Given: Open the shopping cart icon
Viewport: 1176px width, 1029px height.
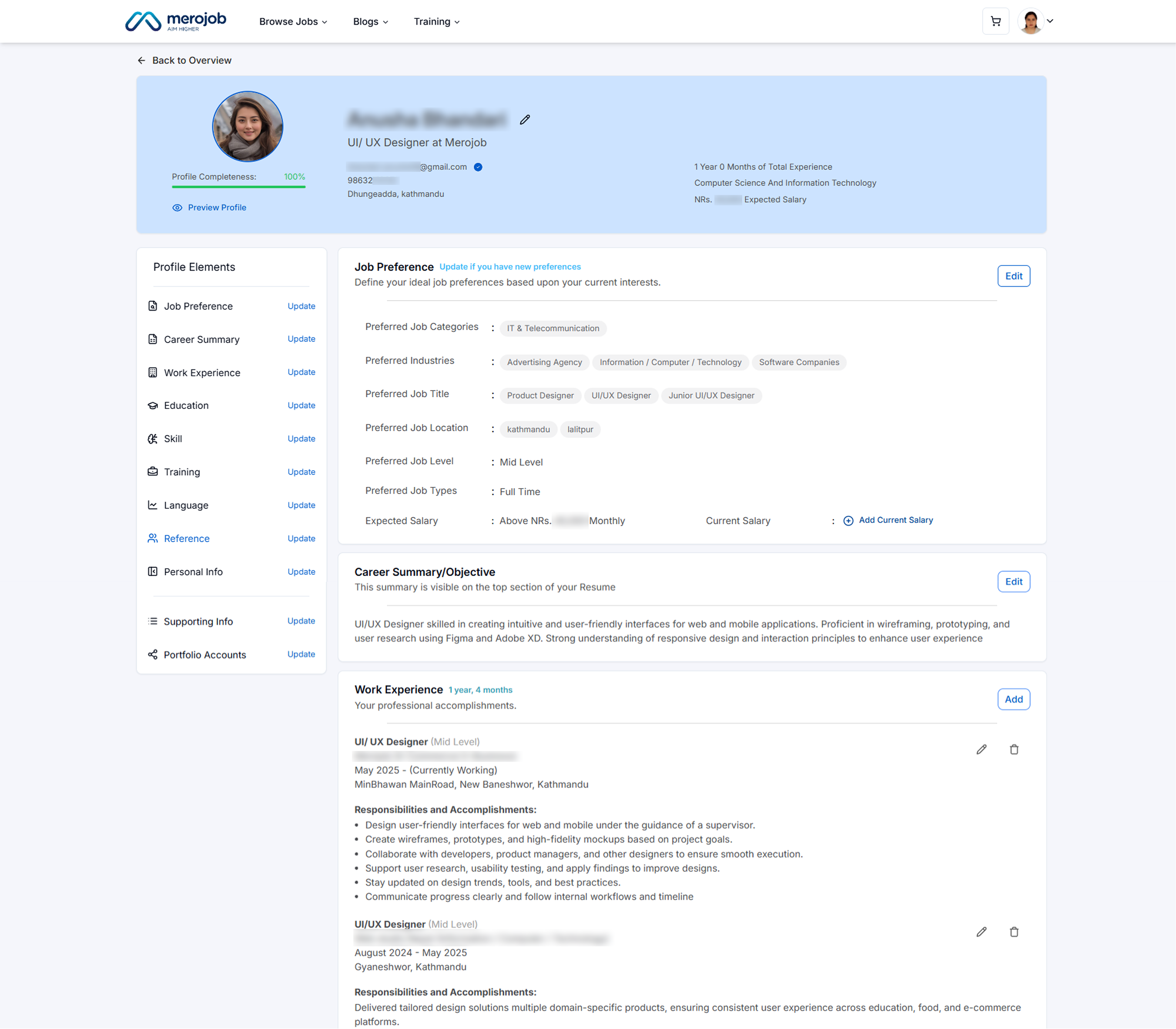Looking at the screenshot, I should click(996, 21).
